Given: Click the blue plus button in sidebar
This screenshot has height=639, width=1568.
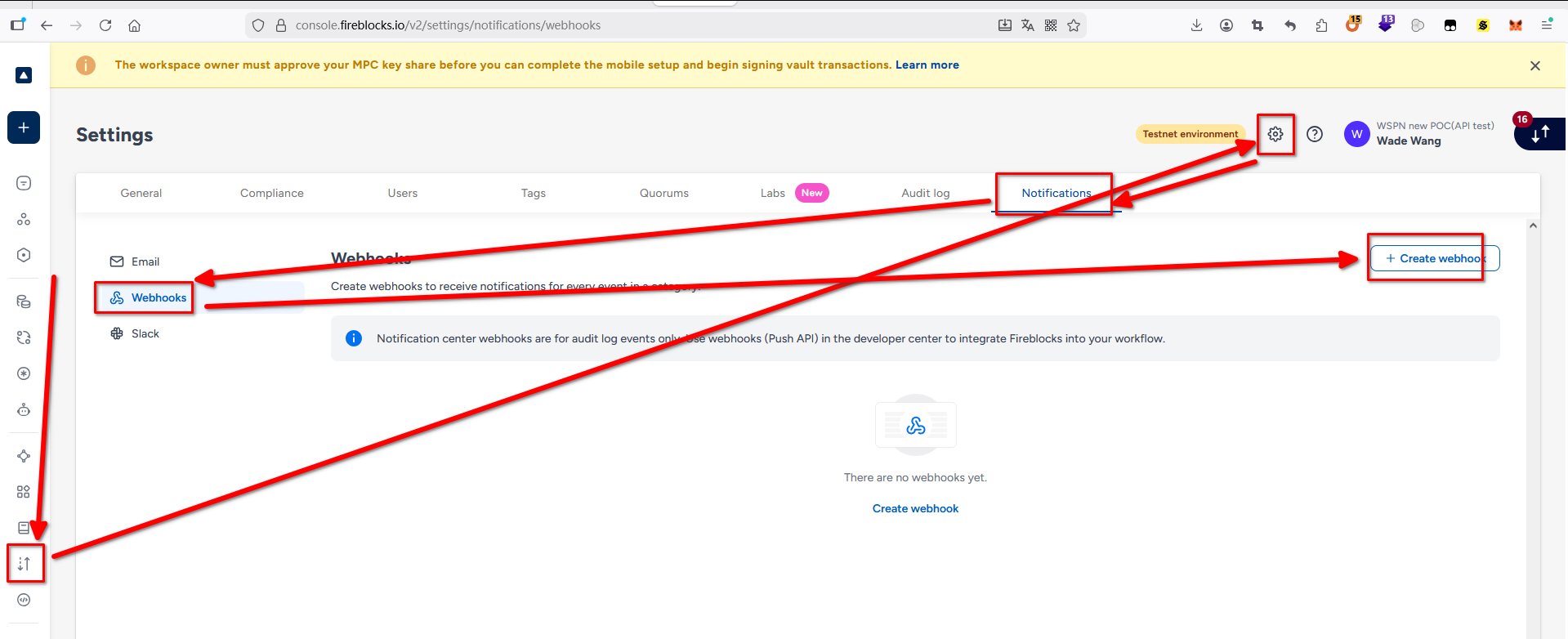Looking at the screenshot, I should (24, 127).
